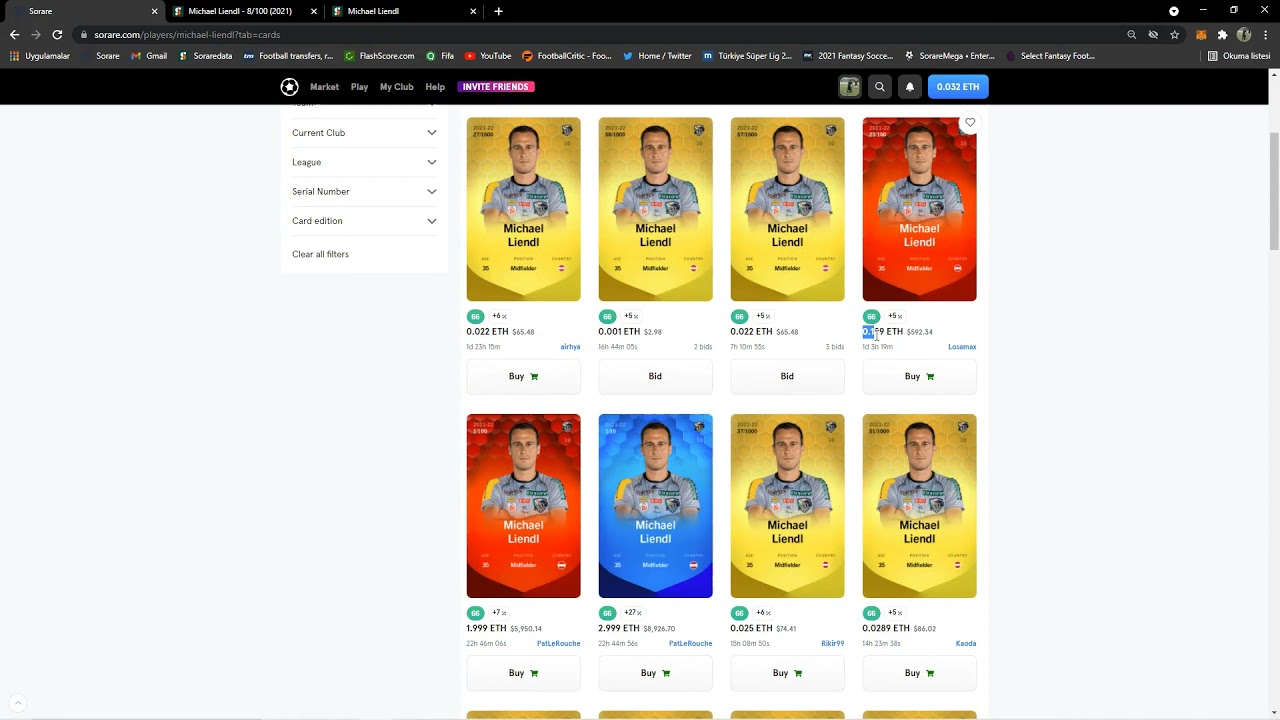Go back with the browser back arrow

(14, 34)
